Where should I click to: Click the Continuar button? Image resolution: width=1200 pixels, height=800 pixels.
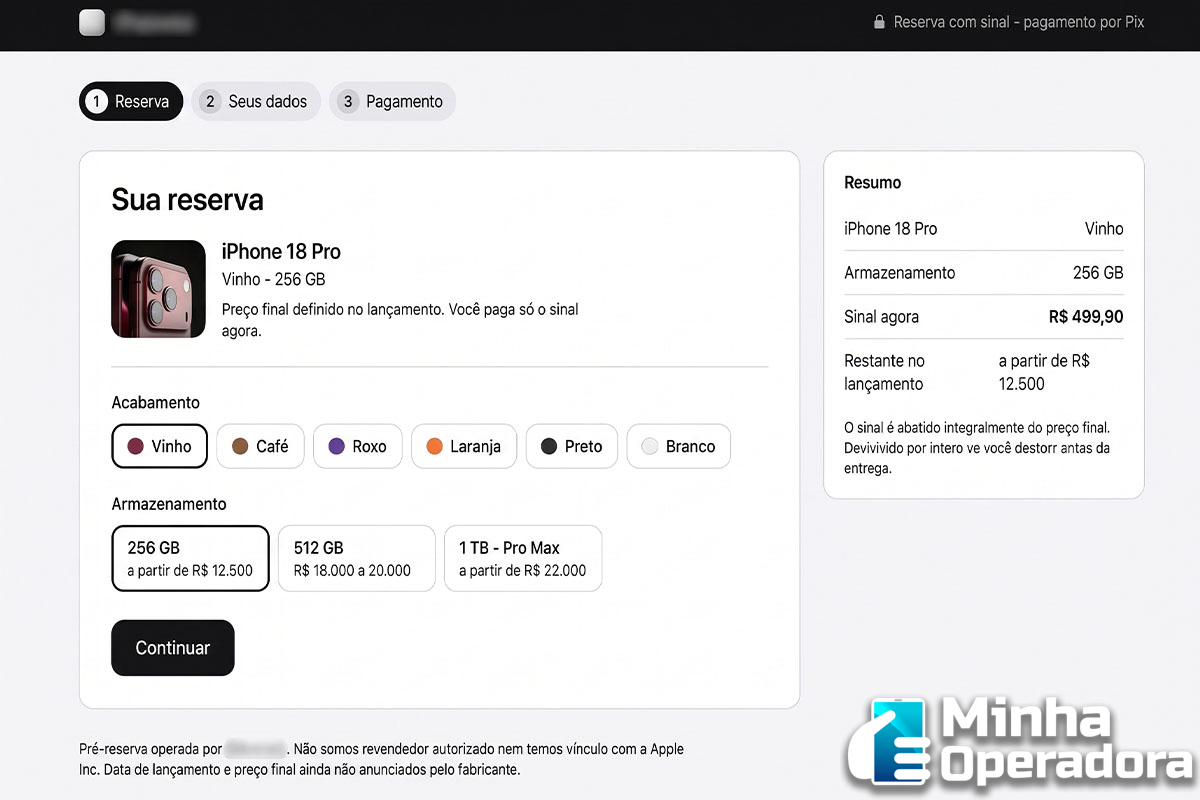coord(172,648)
